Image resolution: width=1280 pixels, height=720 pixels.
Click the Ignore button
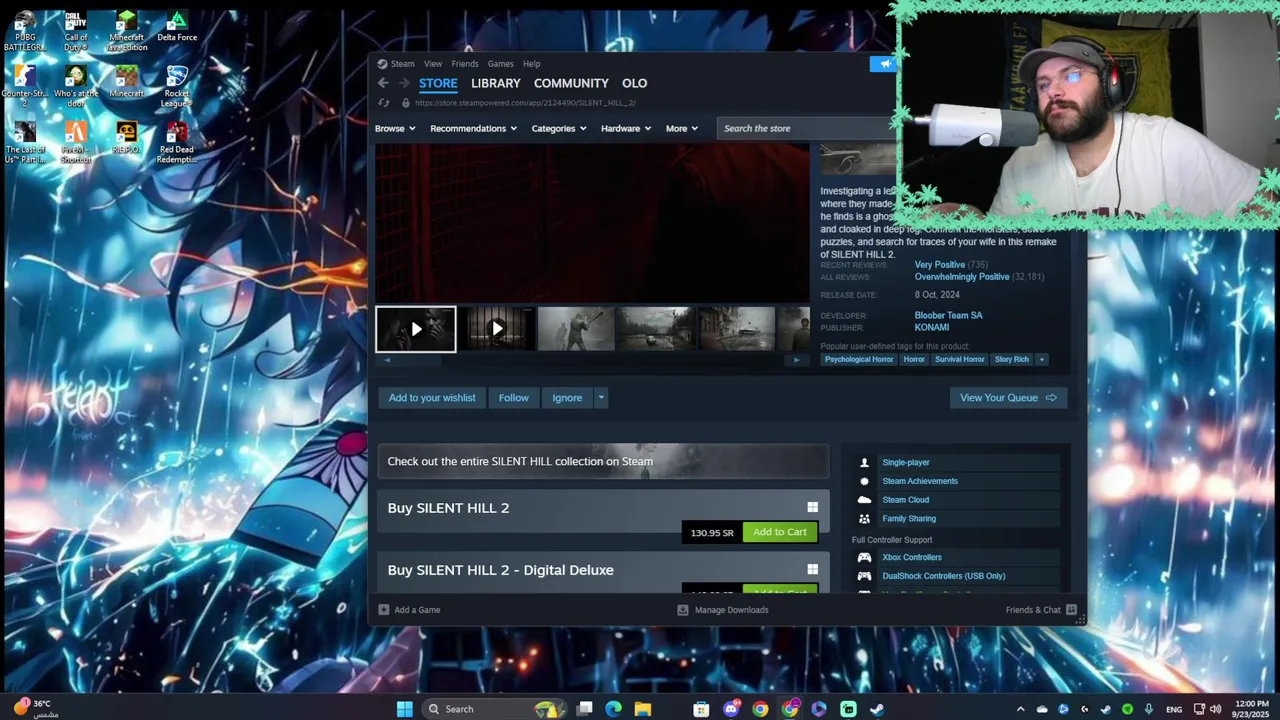pos(567,398)
